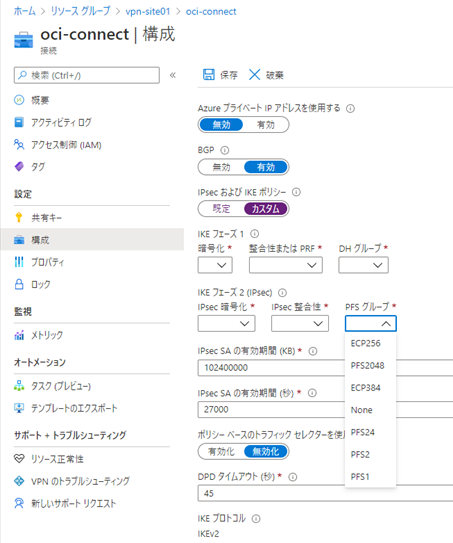Click the アクティビティ ログ icon
This screenshot has width=453, height=543.
[x=19, y=122]
